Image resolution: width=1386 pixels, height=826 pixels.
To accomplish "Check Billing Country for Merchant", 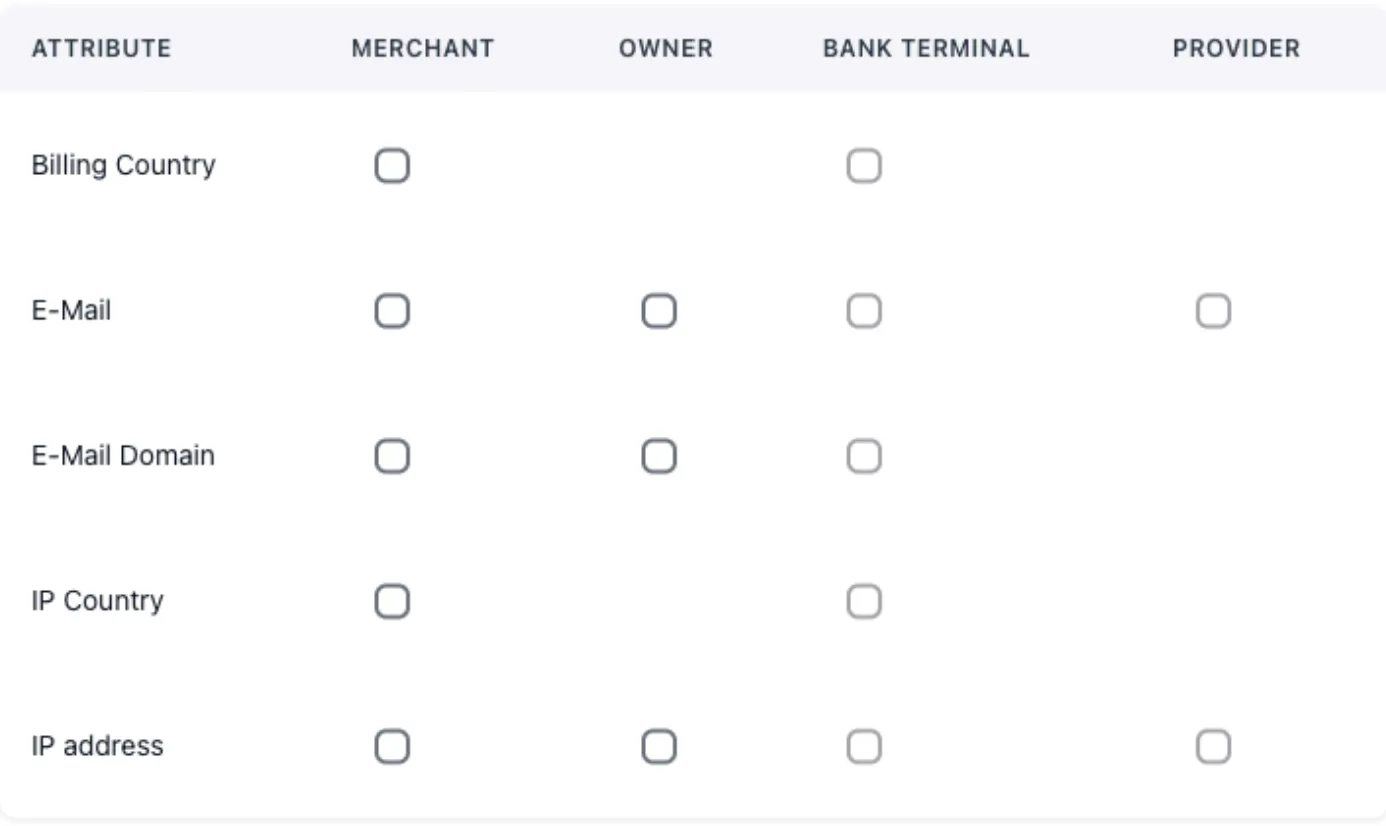I will [x=392, y=166].
